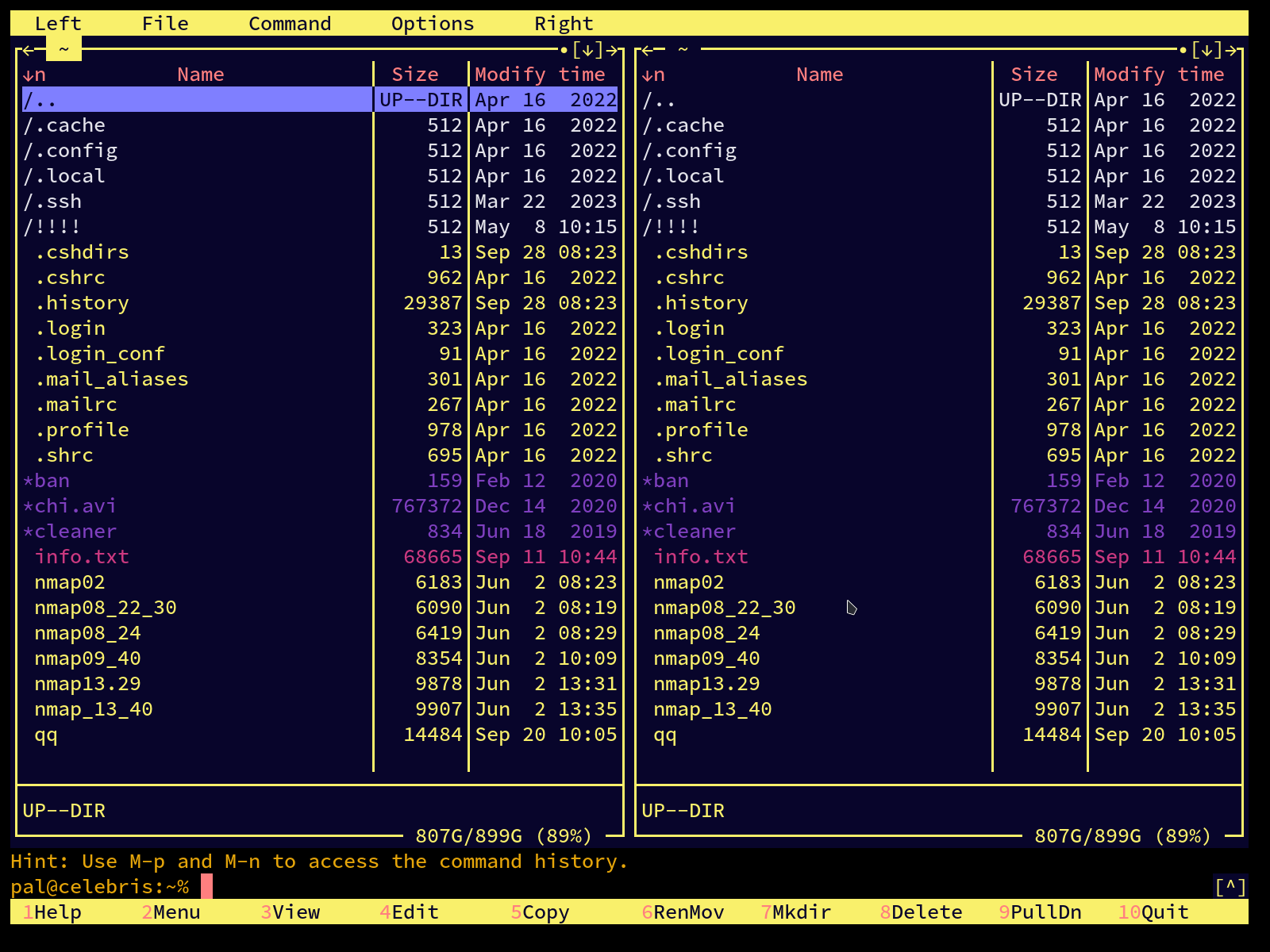Screen dimensions: 1270x952
Task: Select /.local directory in left panel
Action: [320, 176]
